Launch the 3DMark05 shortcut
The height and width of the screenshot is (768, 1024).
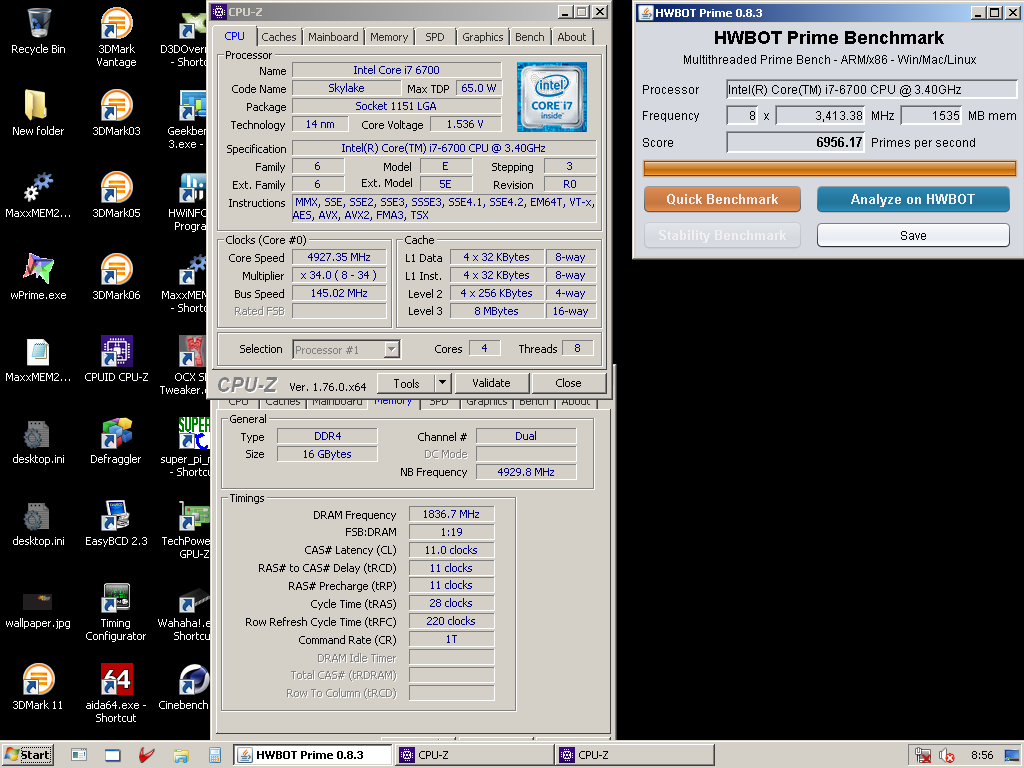[x=116, y=195]
